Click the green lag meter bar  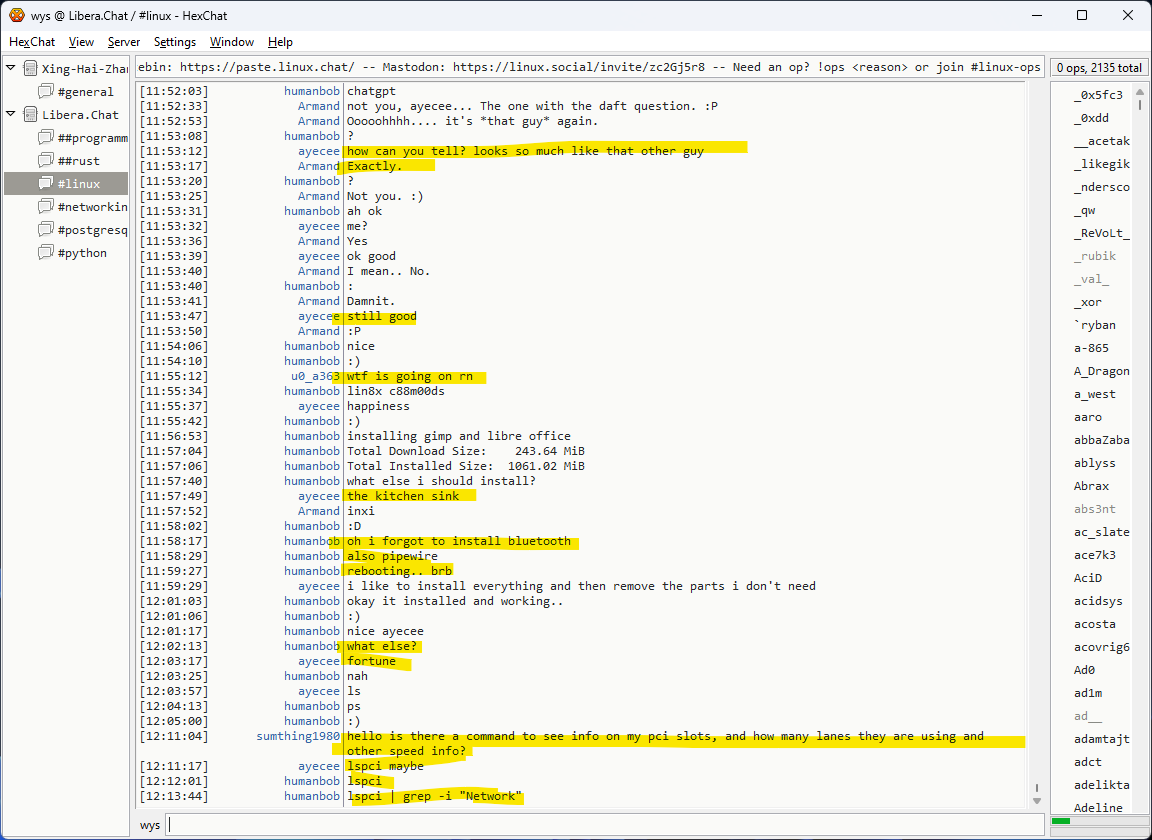pos(1061,822)
